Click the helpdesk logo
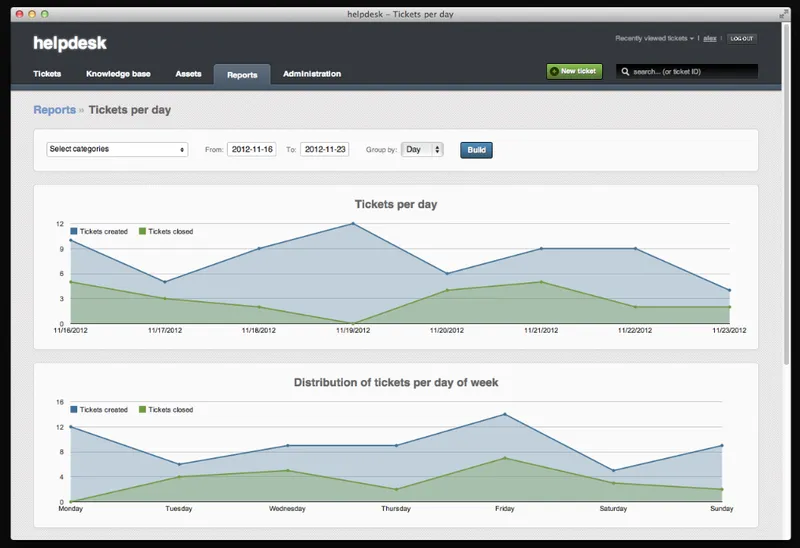800x548 pixels. (70, 43)
